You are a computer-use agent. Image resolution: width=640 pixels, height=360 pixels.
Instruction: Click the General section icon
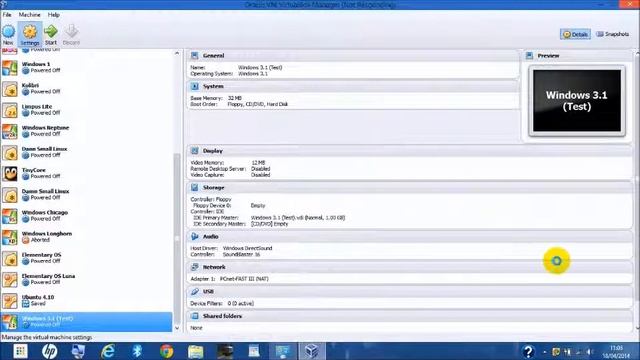(195, 56)
